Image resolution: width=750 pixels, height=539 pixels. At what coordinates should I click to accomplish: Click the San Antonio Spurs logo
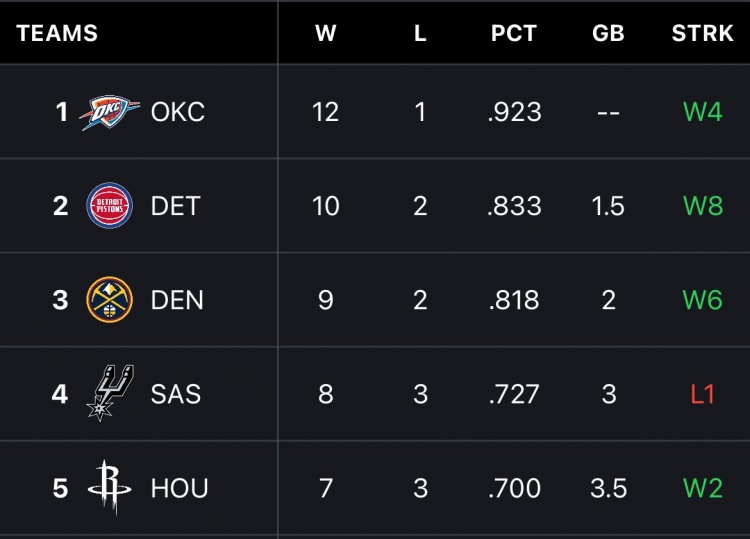tap(107, 393)
